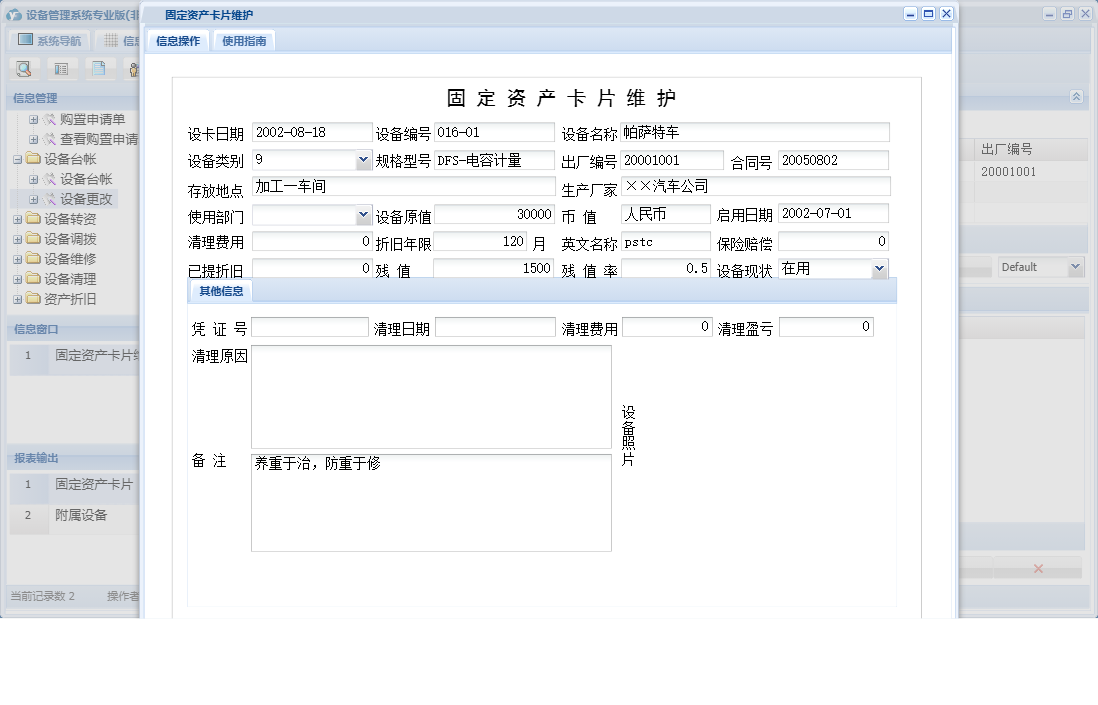Open 附属设备 in the 报表输出 list
Viewport: 1098px width, 705px height.
point(82,516)
